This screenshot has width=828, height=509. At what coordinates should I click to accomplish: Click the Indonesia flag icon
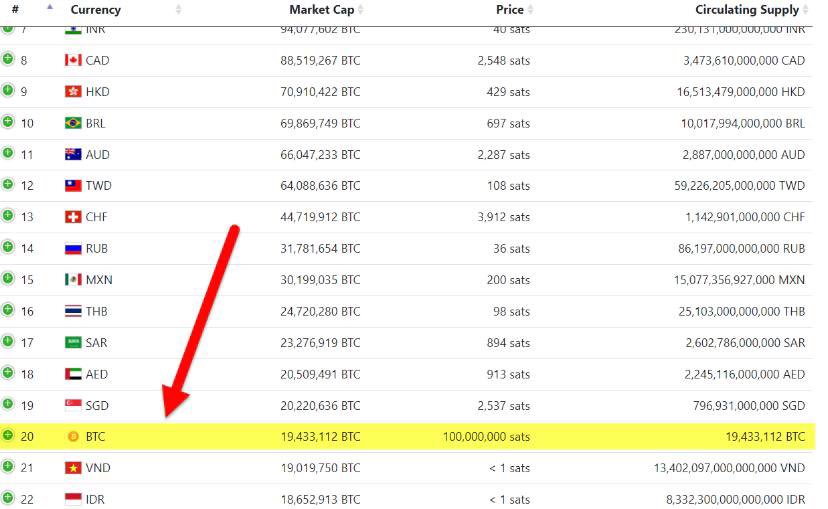pos(73,499)
